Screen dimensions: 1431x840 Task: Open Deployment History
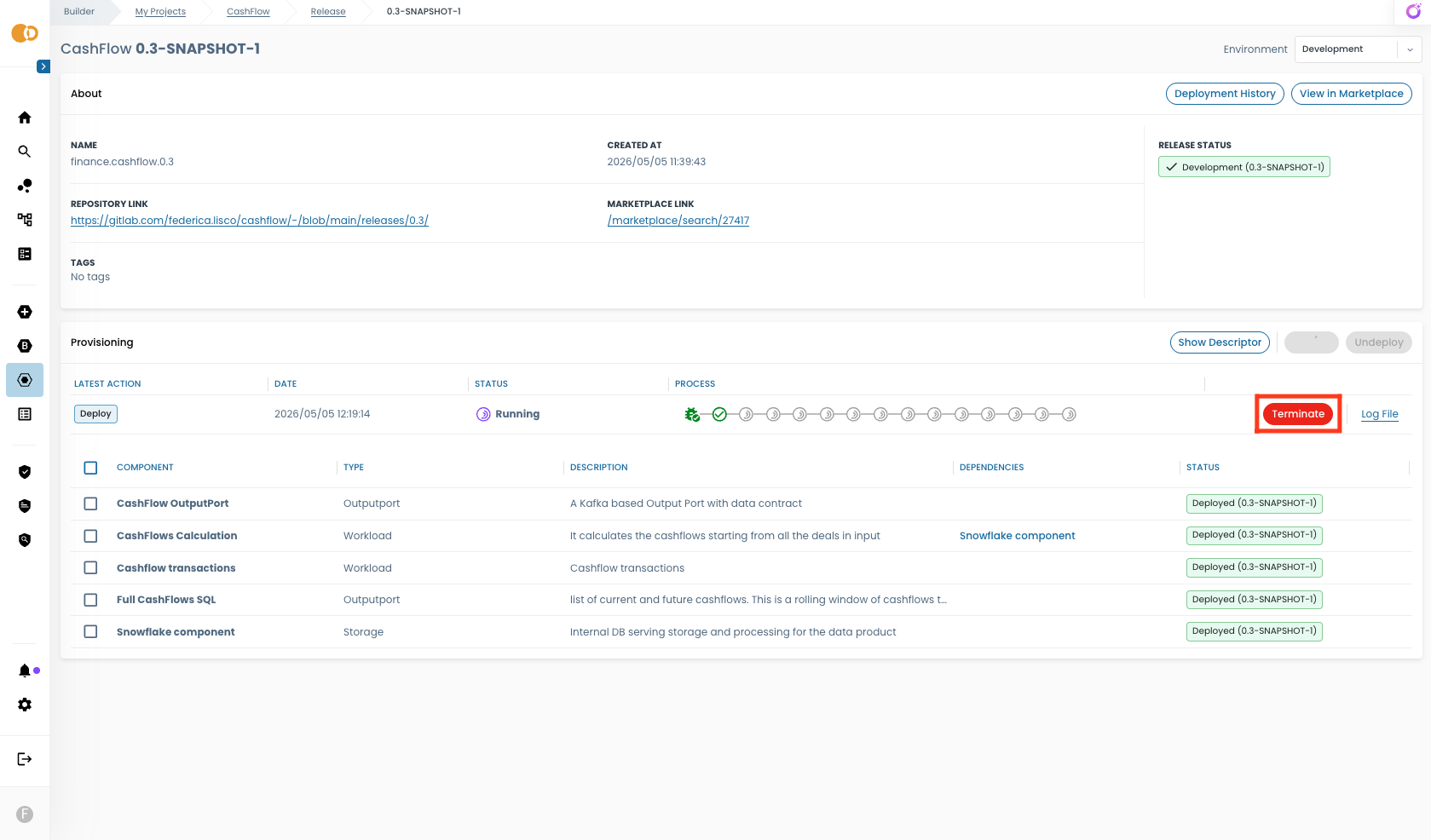1225,94
